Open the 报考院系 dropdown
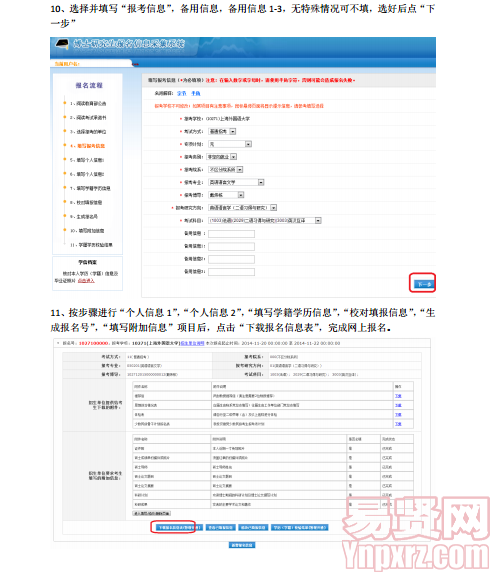This screenshot has height=578, width=496. [x=226, y=170]
